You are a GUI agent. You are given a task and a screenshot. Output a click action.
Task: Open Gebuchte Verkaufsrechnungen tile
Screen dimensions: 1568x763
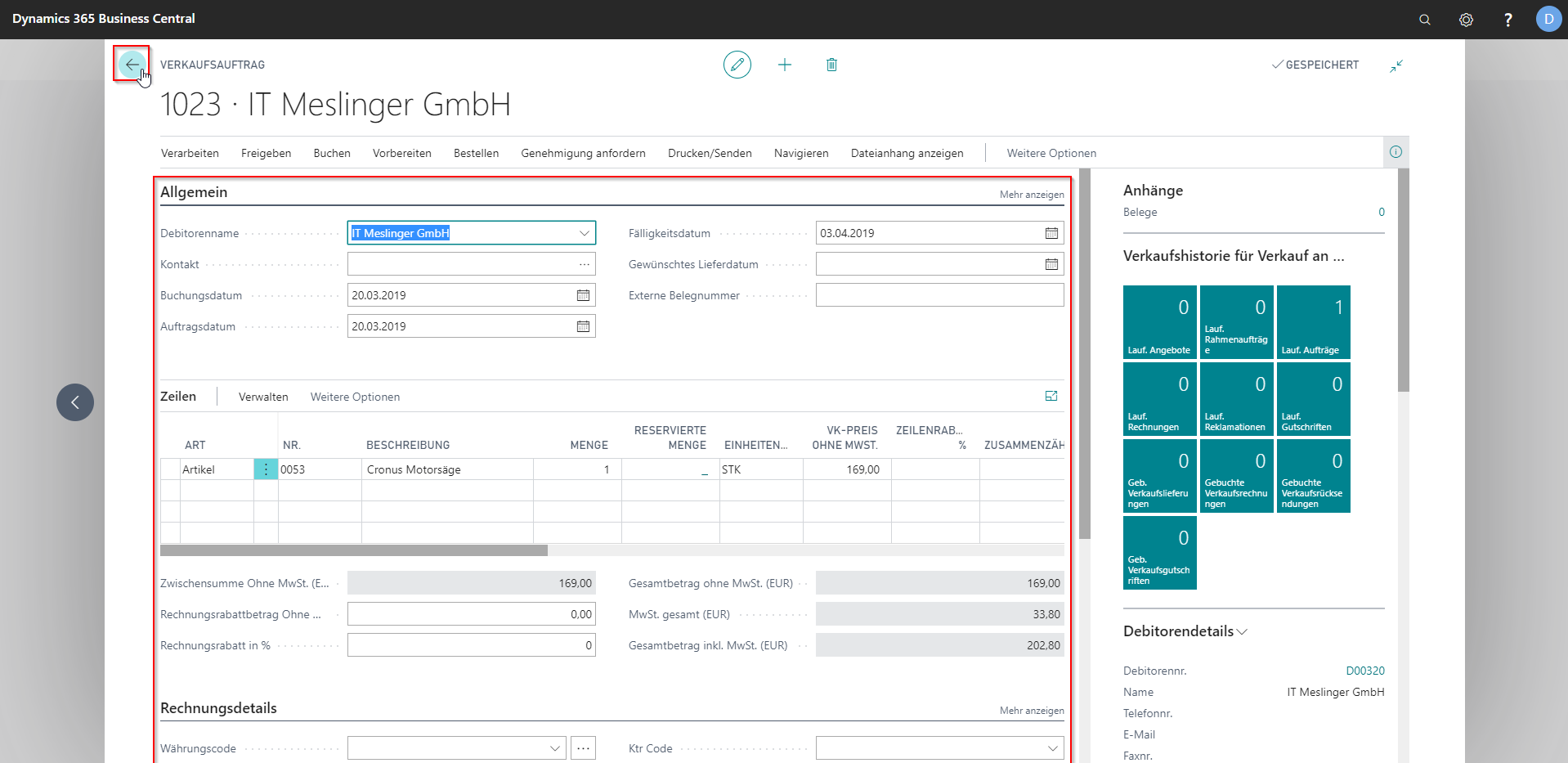pyautogui.click(x=1237, y=476)
